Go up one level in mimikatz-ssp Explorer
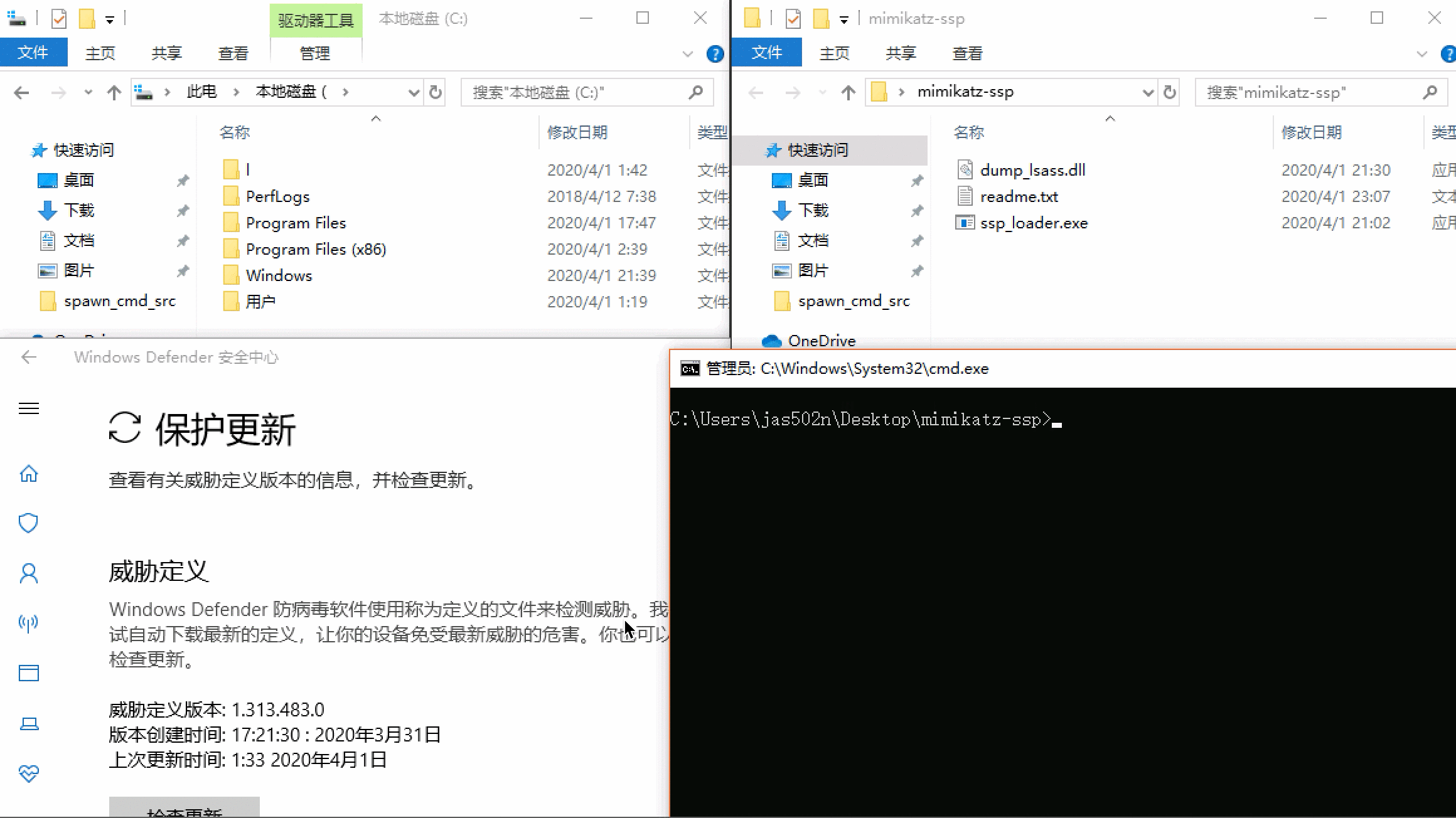This screenshot has height=818, width=1456. click(x=848, y=93)
